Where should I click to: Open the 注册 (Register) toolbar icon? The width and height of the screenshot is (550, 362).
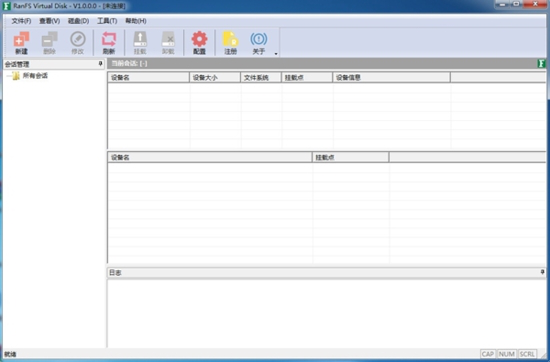tap(230, 42)
